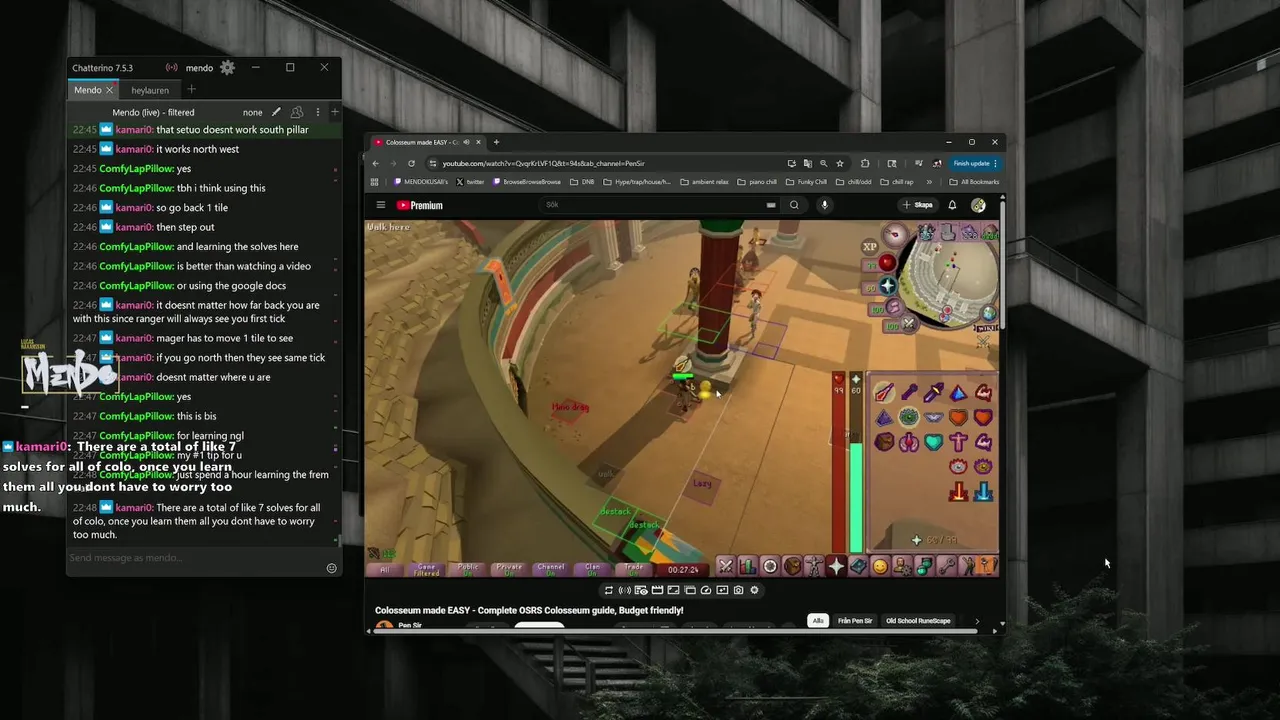
Task: Open the DNB bookmark folder
Action: pyautogui.click(x=582, y=182)
